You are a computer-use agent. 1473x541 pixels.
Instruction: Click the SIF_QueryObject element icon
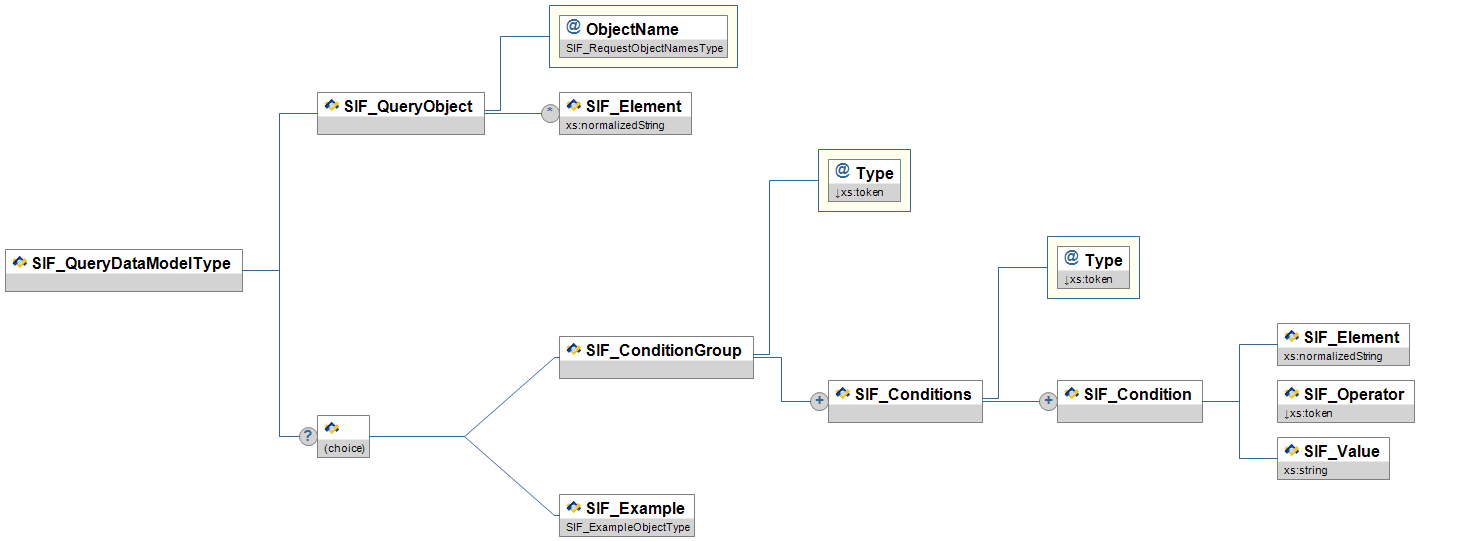coord(332,105)
